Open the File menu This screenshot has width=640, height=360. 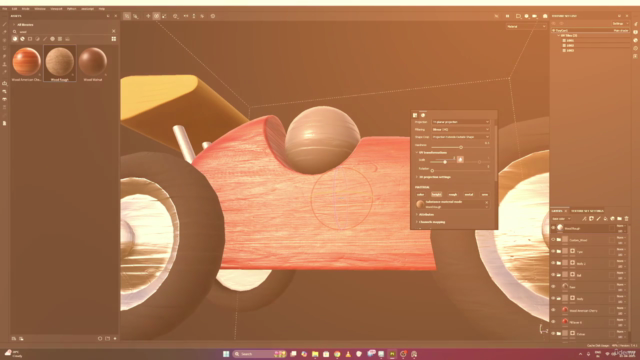click(5, 9)
